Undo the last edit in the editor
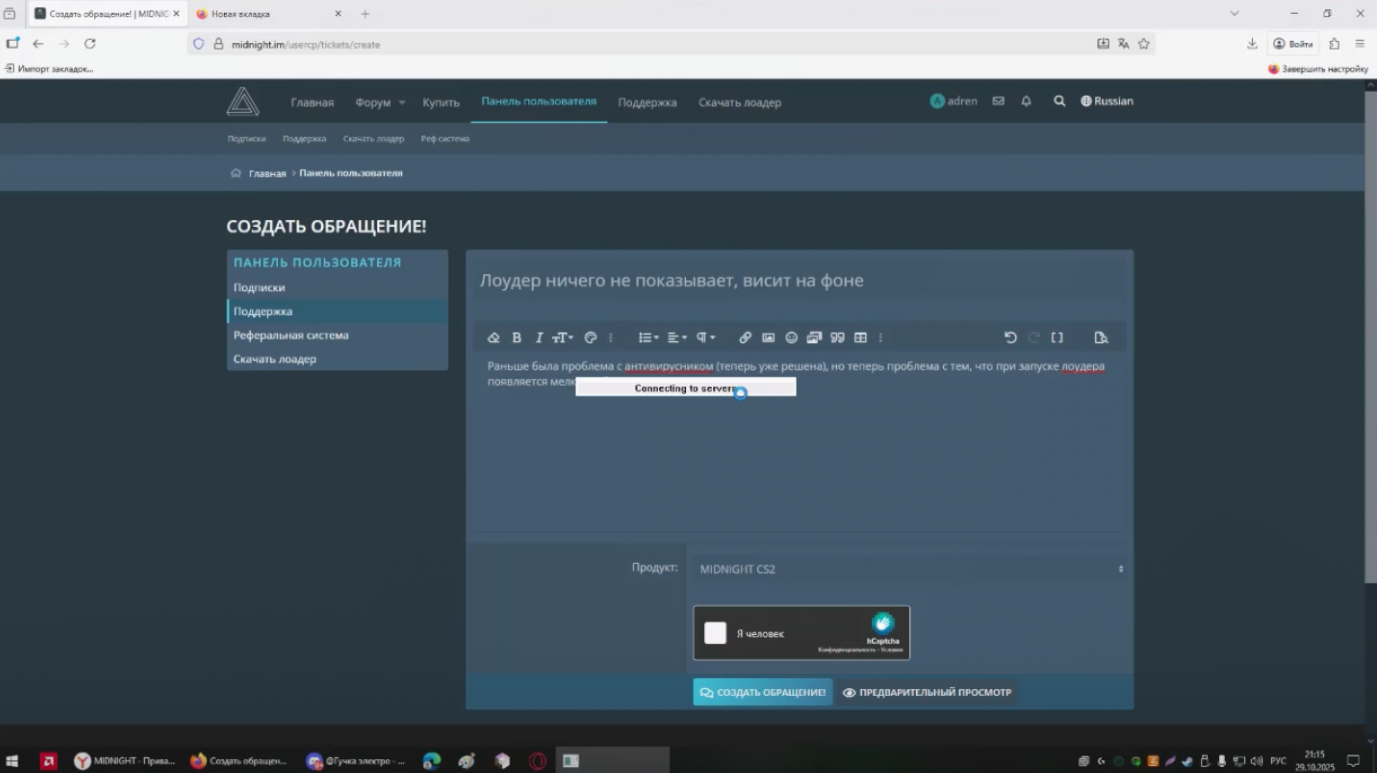Image resolution: width=1377 pixels, height=773 pixels. 1010,338
